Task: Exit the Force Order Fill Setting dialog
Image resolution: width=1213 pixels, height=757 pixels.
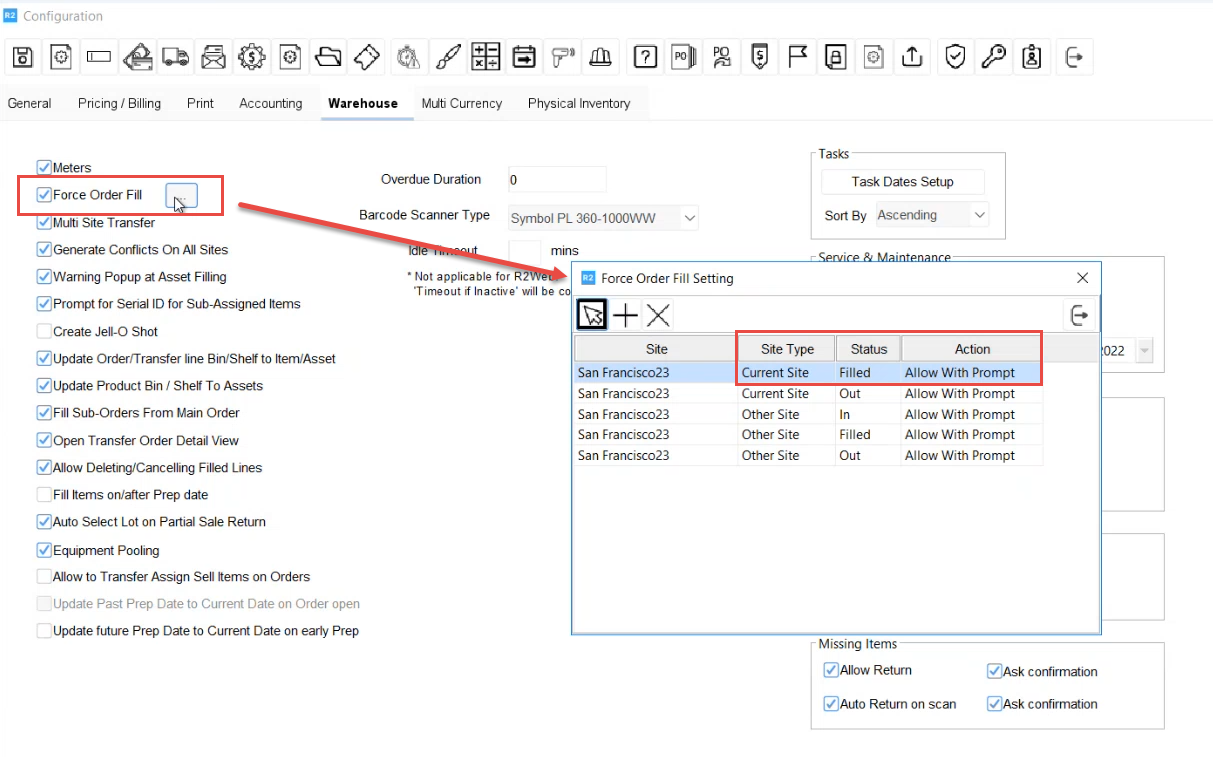Action: click(x=1079, y=316)
